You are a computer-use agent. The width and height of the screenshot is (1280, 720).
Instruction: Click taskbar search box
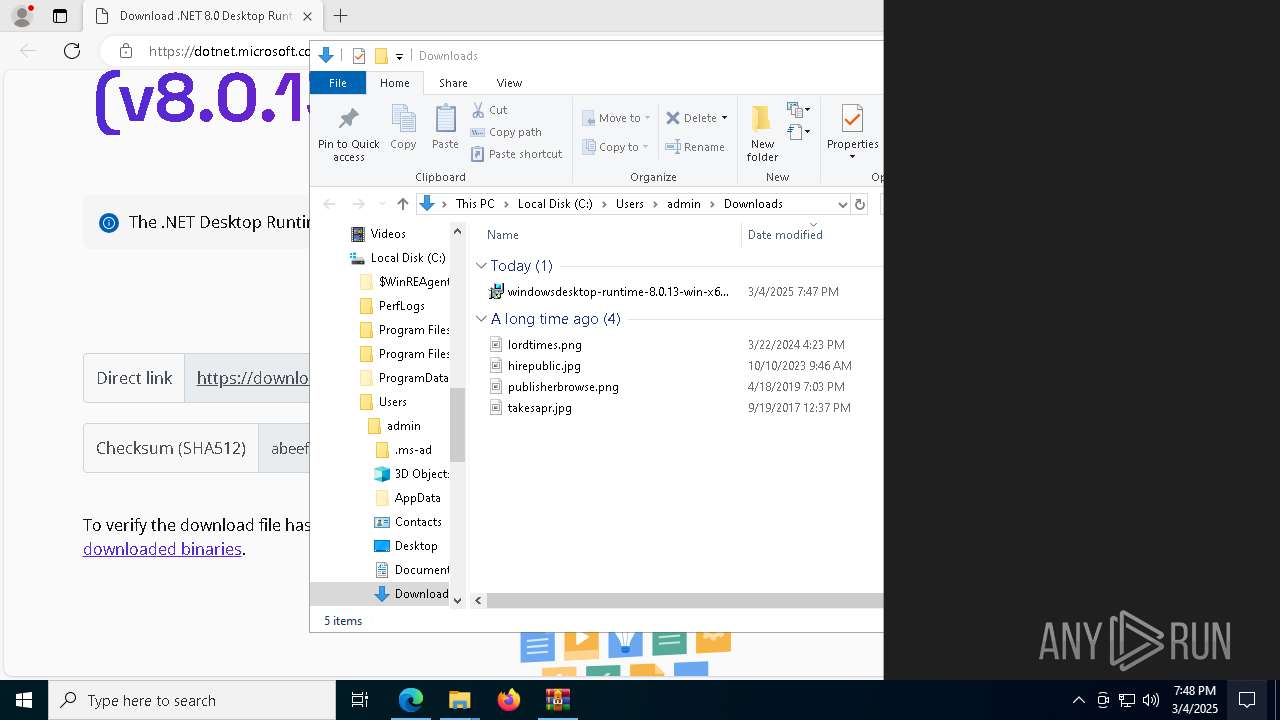click(192, 700)
